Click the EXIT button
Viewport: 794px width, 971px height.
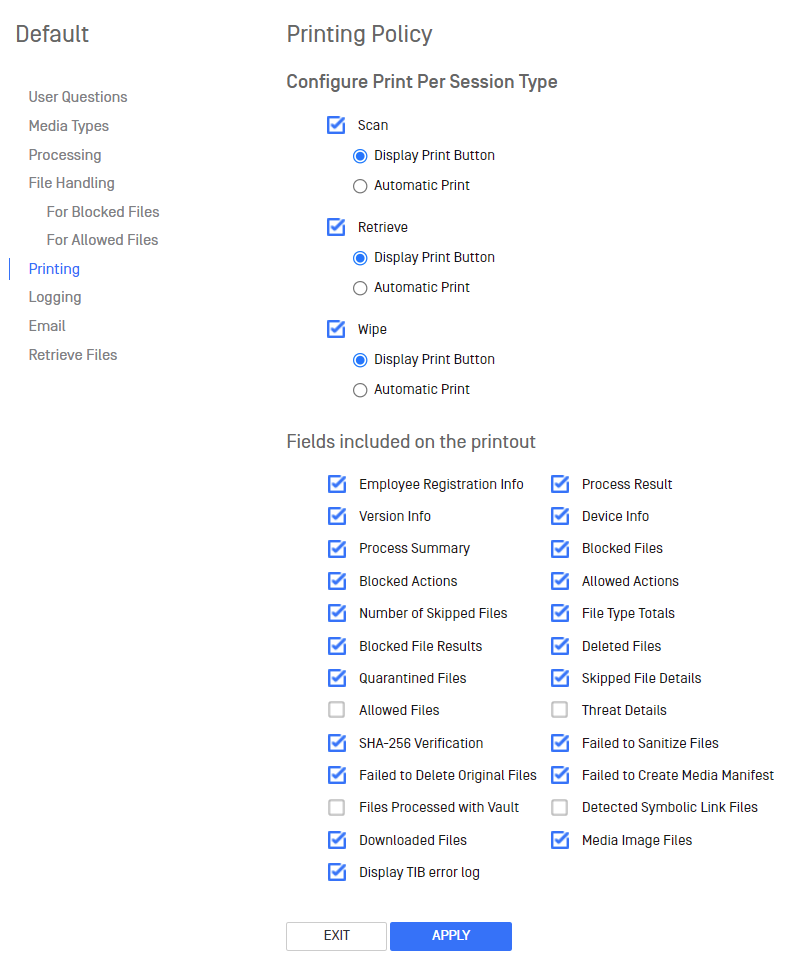coord(336,936)
